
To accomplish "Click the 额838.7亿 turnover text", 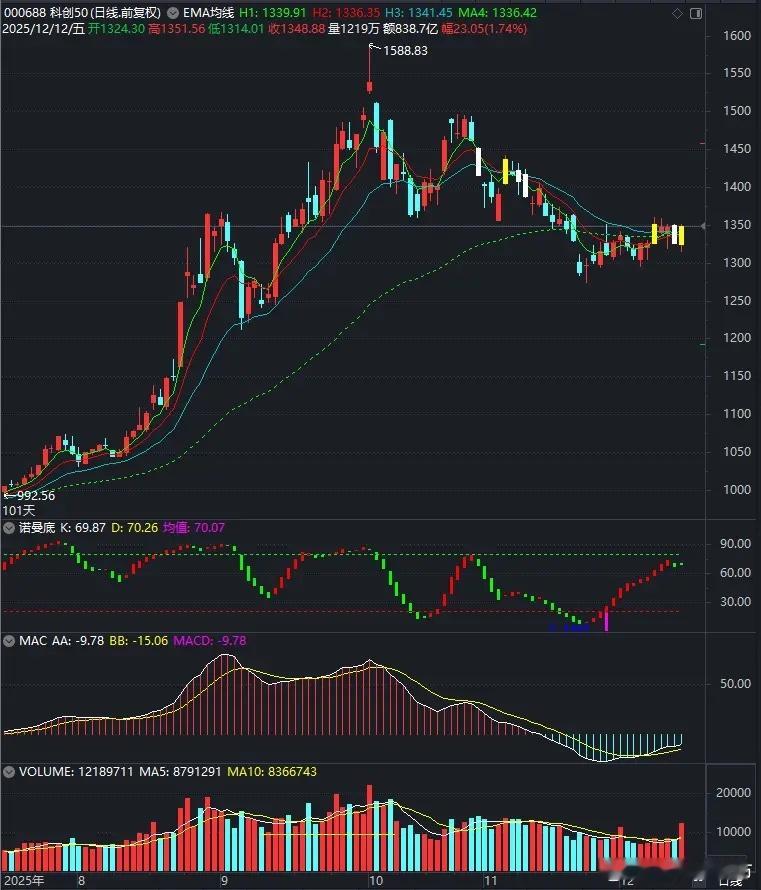I will tap(410, 28).
